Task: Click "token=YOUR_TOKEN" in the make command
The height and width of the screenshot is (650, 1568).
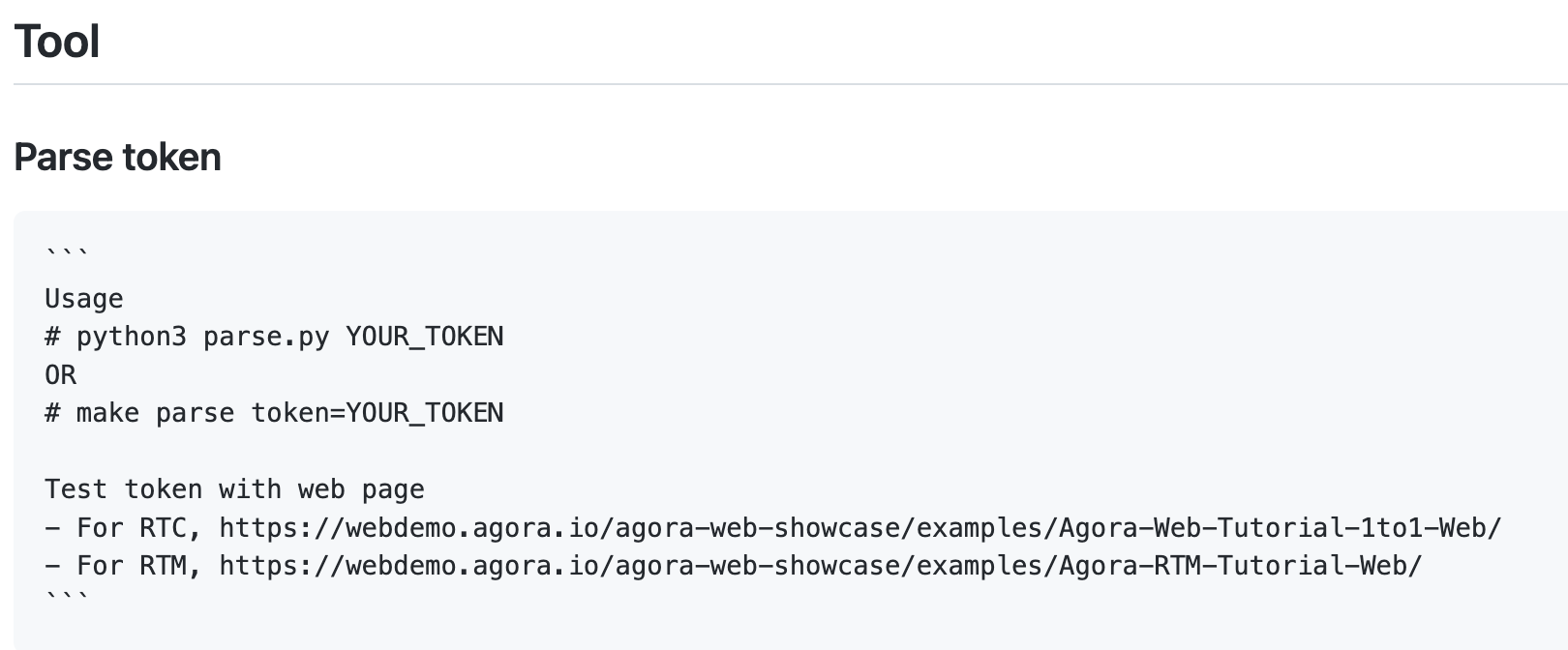Action: 377,413
